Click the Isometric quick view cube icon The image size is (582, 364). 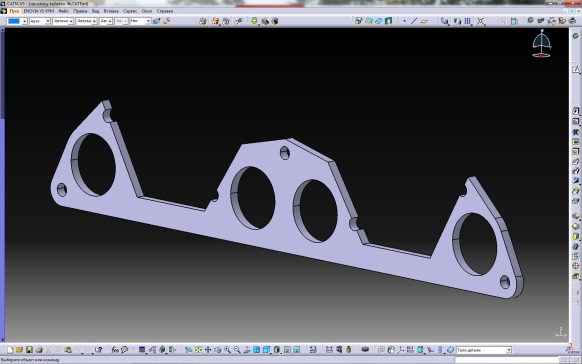coord(266,350)
